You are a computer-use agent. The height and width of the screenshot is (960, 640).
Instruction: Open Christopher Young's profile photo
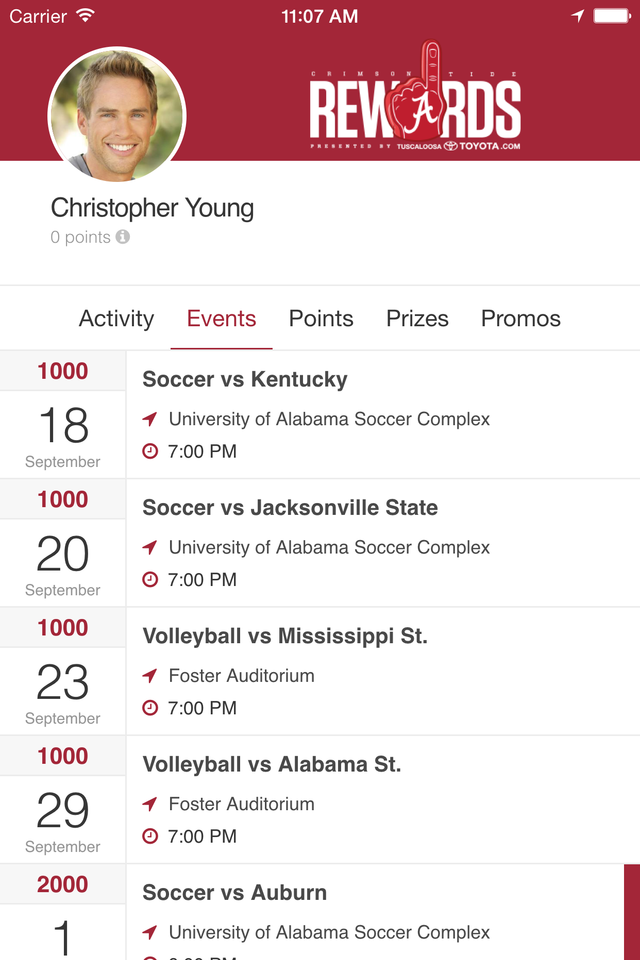pyautogui.click(x=117, y=113)
